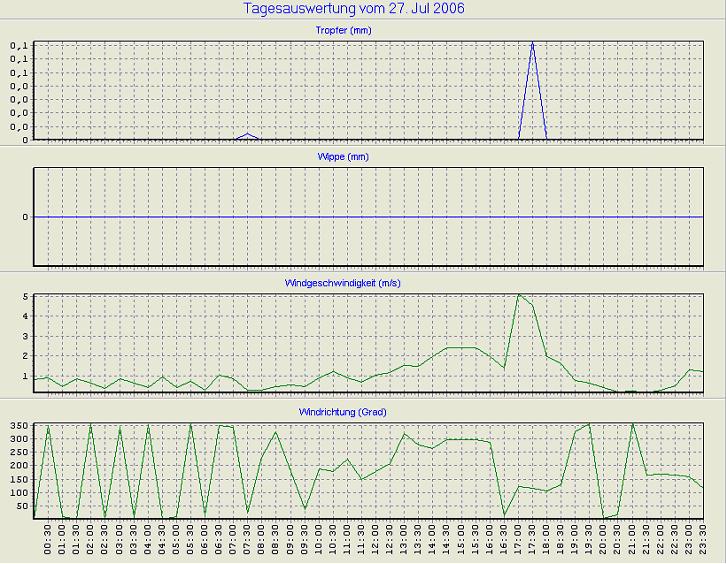Click the '50' wind direction axis label
The image size is (726, 564).
coord(21,506)
